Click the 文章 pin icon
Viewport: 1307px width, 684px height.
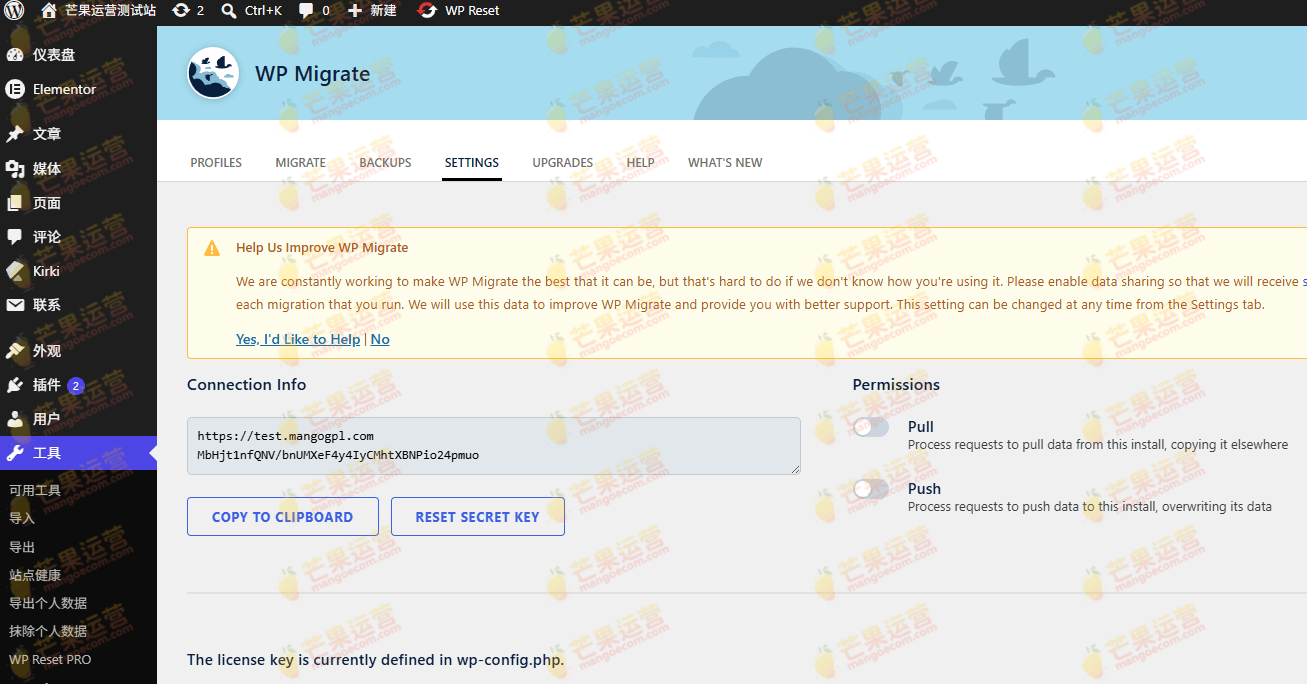tap(15, 134)
